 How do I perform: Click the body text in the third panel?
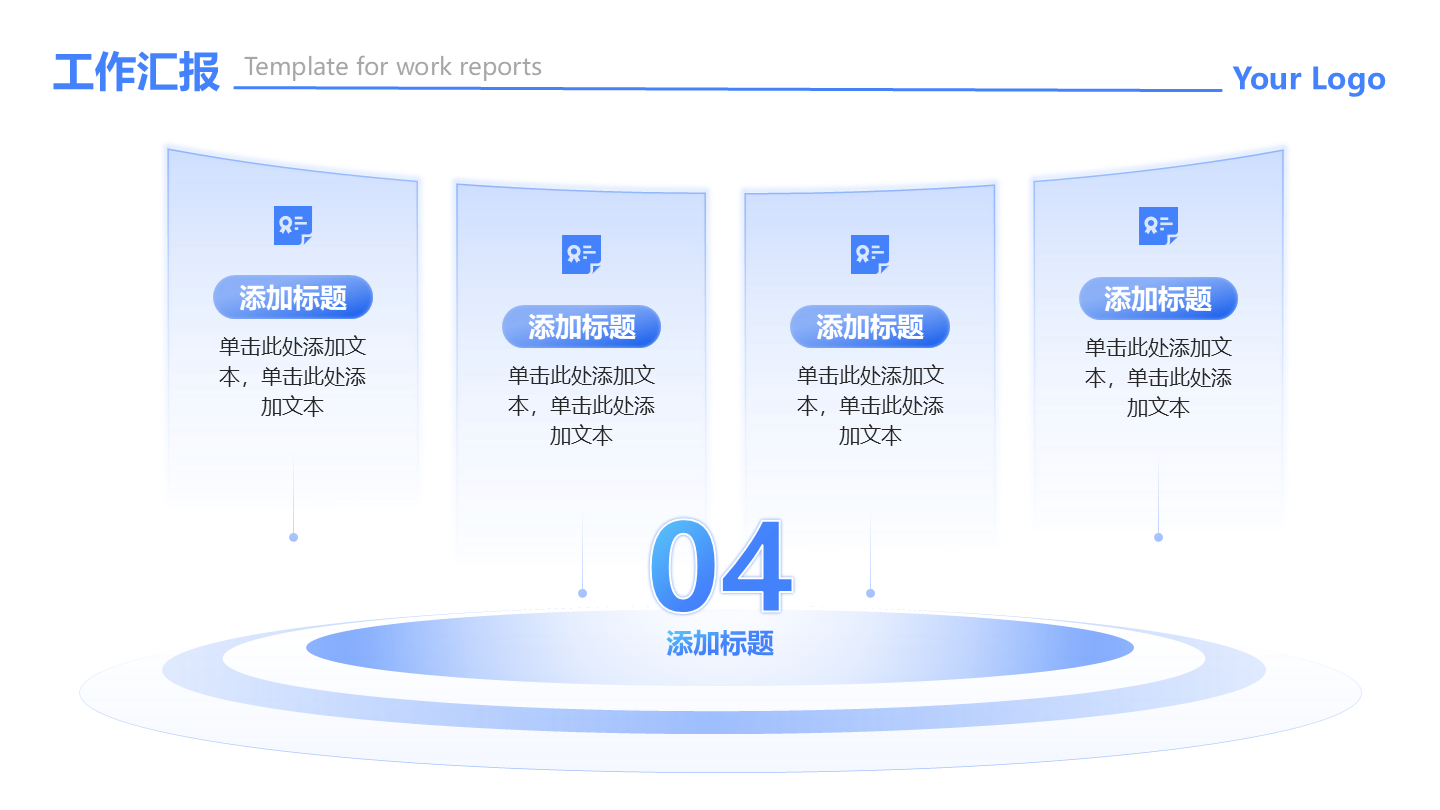870,405
